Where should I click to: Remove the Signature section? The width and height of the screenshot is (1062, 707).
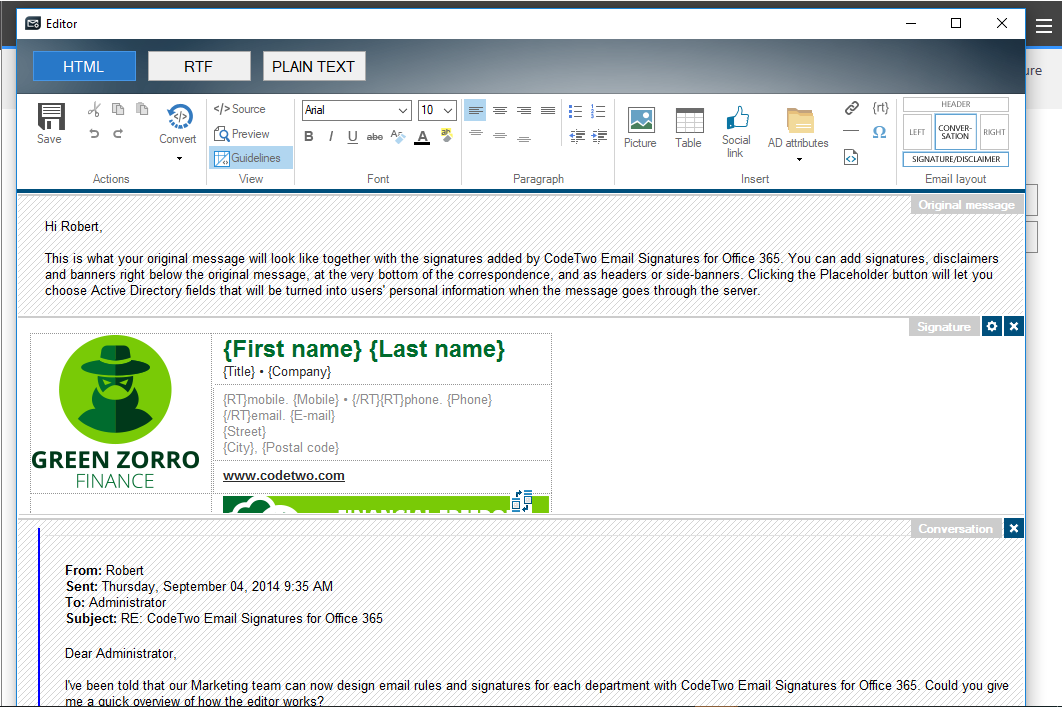point(1013,326)
